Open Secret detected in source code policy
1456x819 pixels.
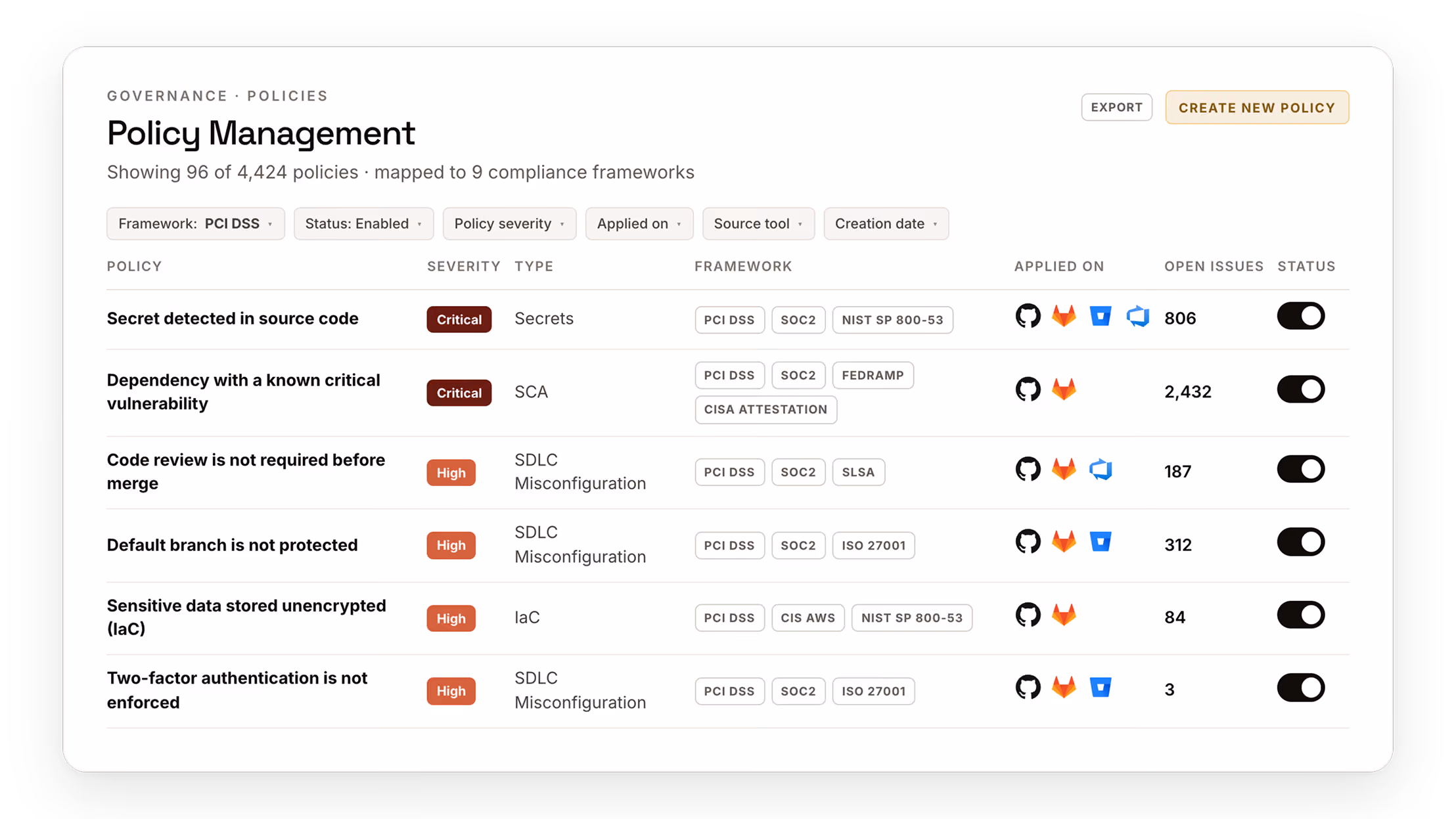(x=233, y=319)
